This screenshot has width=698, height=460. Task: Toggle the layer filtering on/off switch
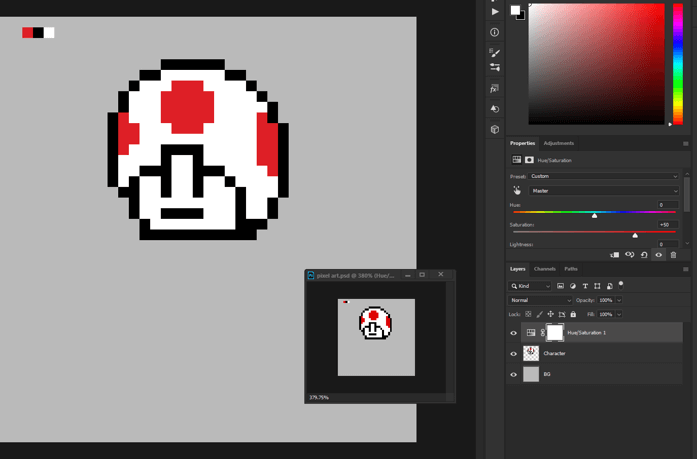click(x=621, y=285)
